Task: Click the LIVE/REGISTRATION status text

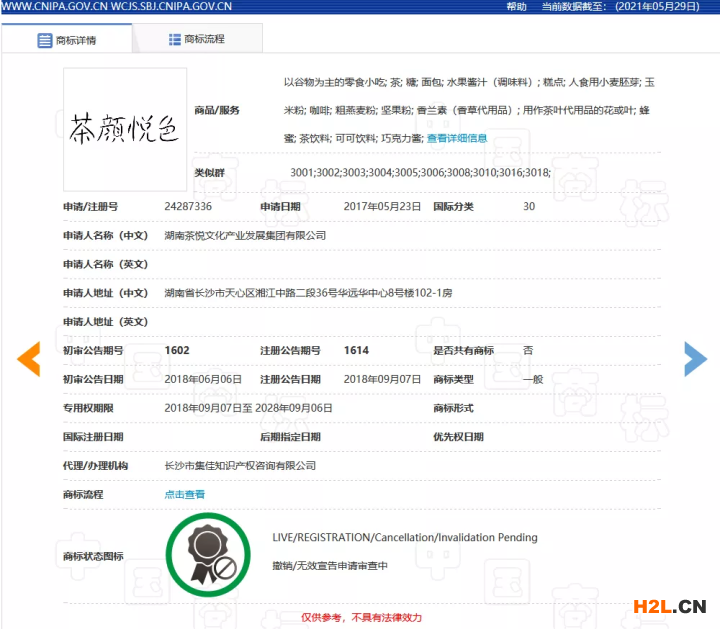Action: point(404,537)
